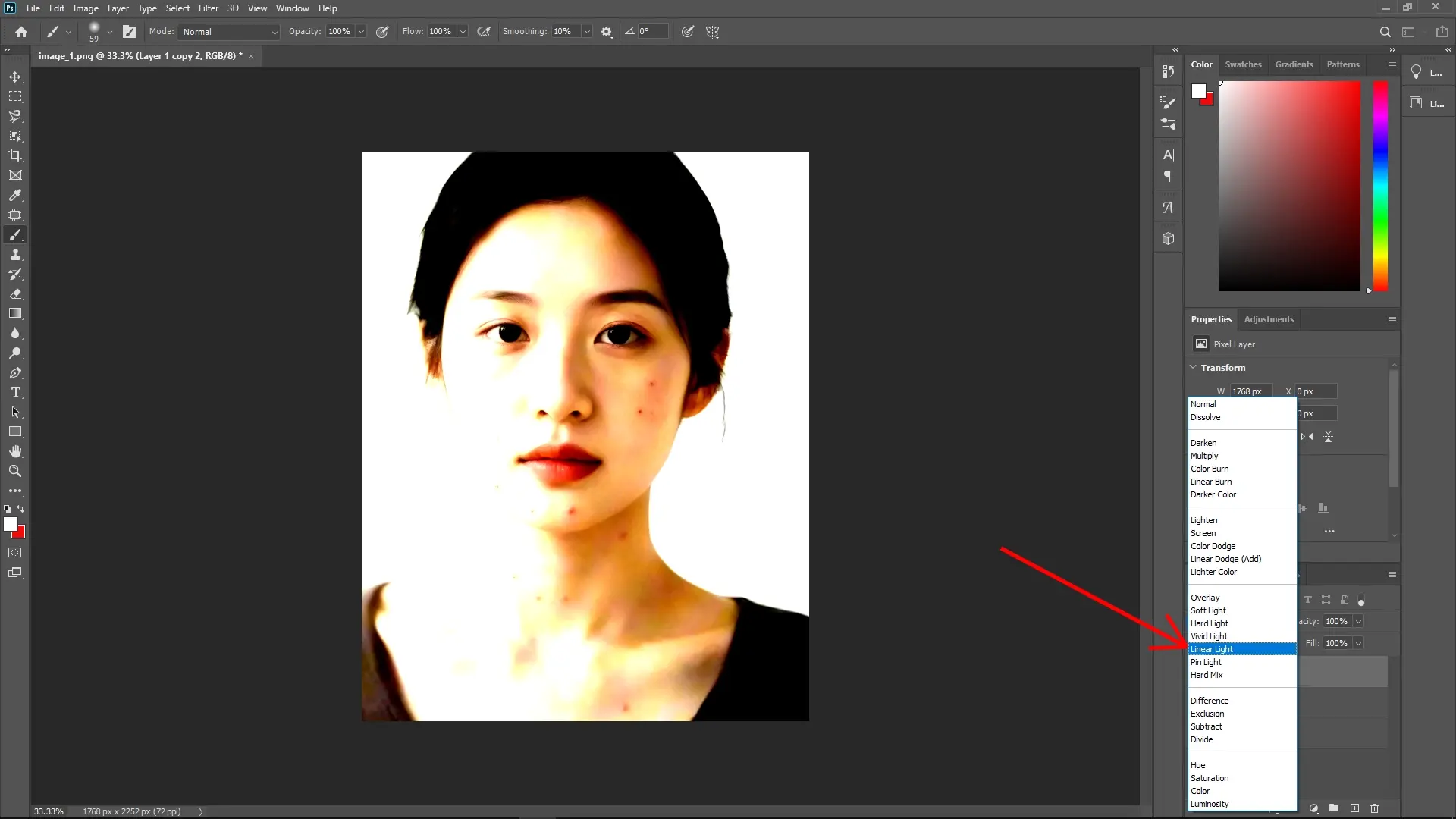1456x819 pixels.
Task: Toggle tablet pressure controls size button
Action: point(687,31)
